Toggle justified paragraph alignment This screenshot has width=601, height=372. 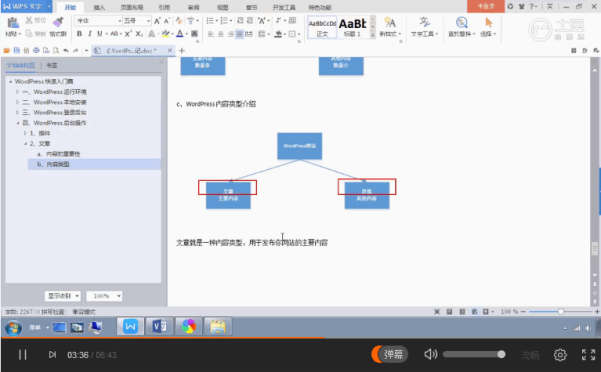(240, 34)
